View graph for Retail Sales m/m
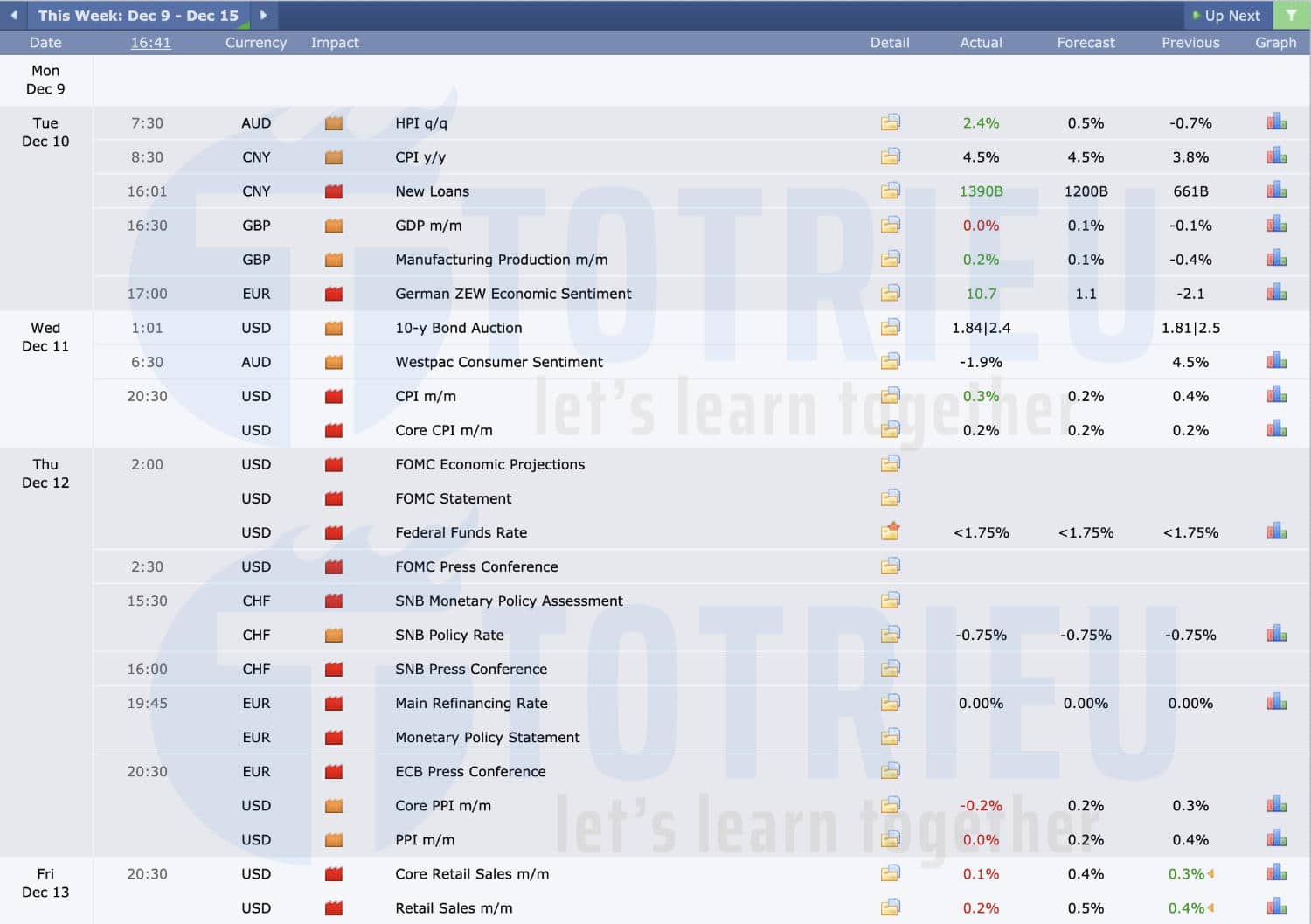Screen dimensions: 1311x924 pos(1276,907)
